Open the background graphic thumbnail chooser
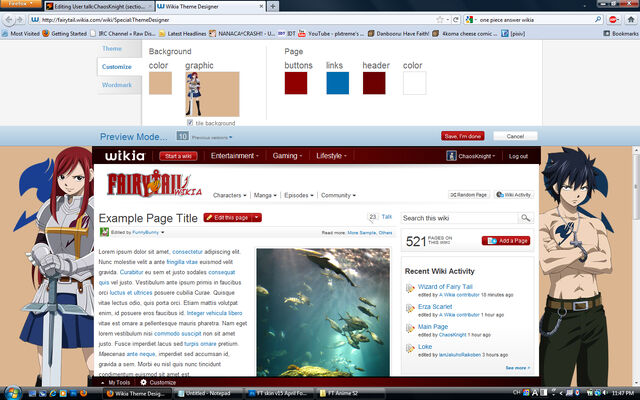 point(212,94)
